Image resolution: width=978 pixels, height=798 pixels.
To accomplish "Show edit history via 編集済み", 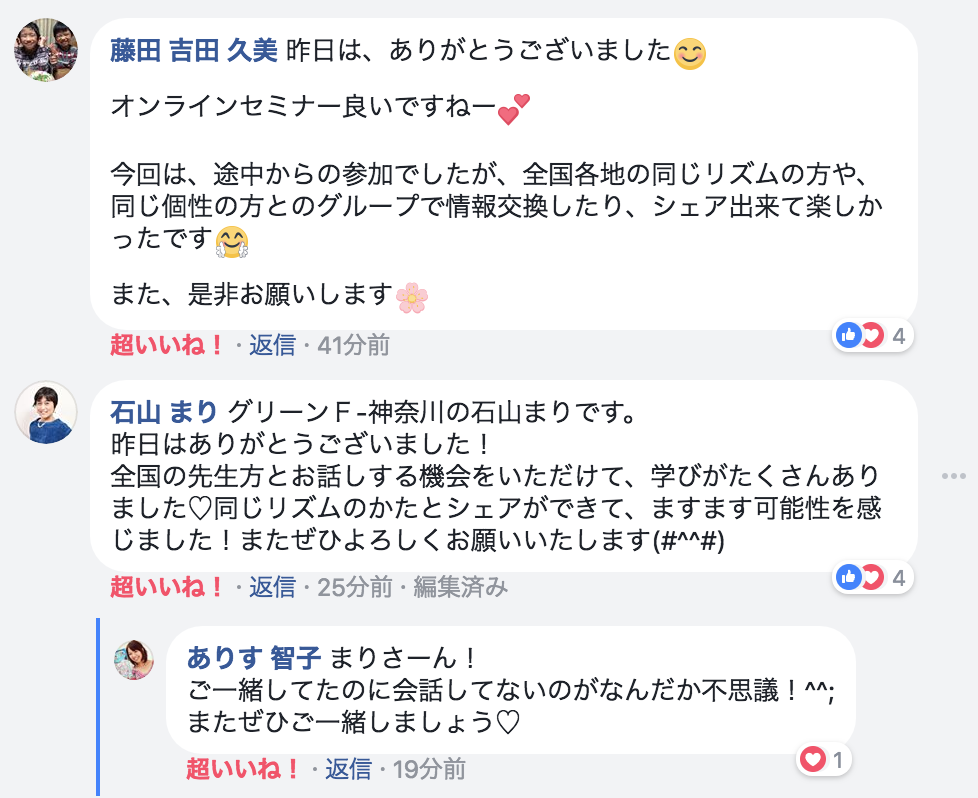I will (460, 587).
